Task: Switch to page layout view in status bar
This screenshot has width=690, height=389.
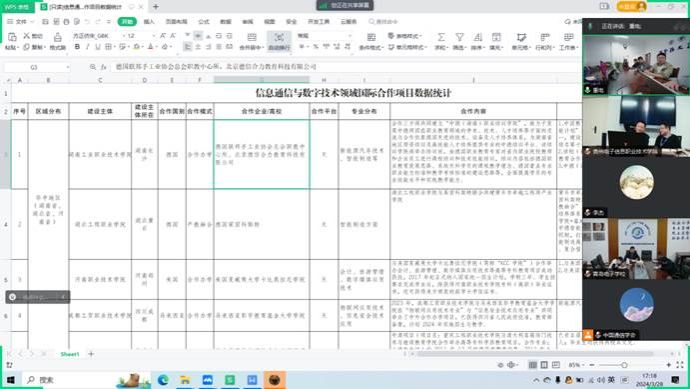Action: coord(544,365)
